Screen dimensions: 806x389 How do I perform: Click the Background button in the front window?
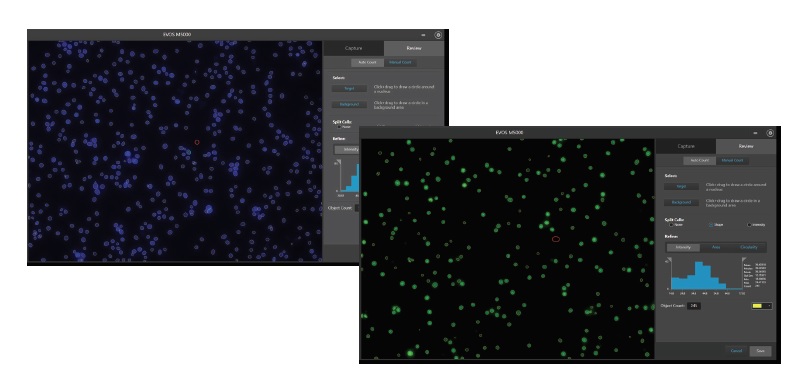pyautogui.click(x=681, y=202)
